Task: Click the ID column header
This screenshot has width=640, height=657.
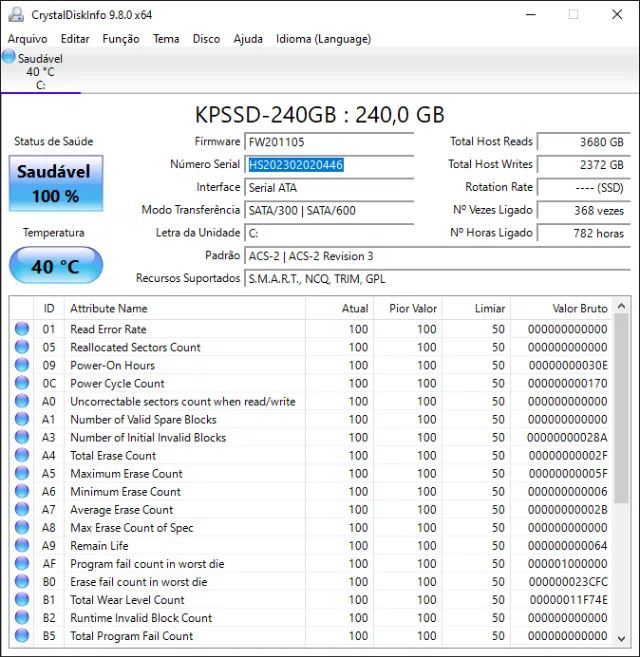Action: click(49, 309)
